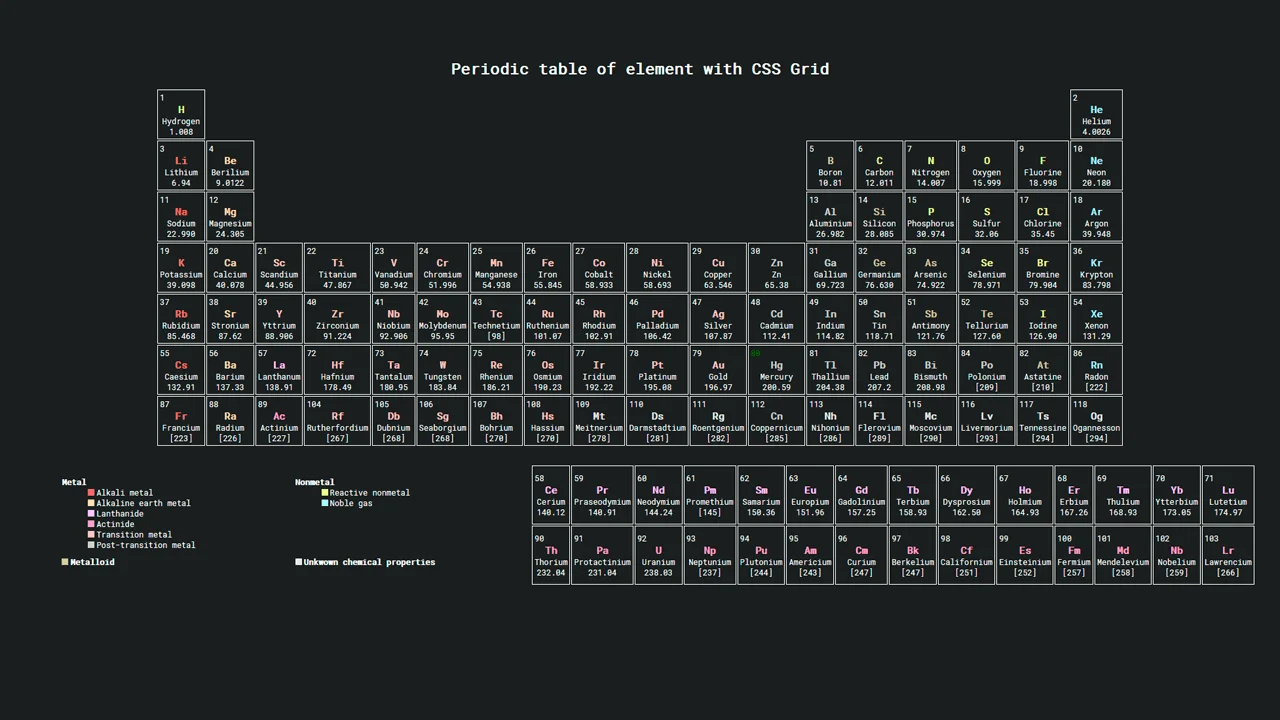Click the Metalloid legend swatch

click(x=66, y=561)
